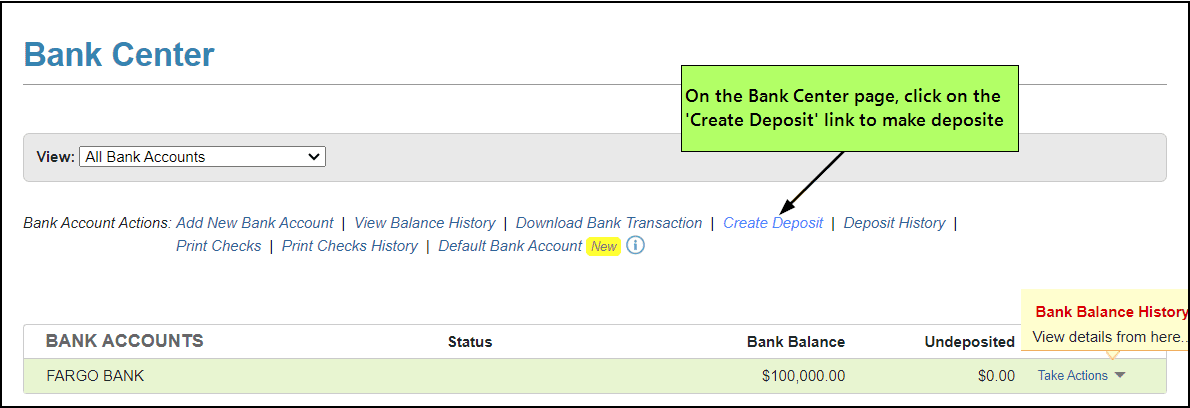Open the Print Checks link
This screenshot has width=1190, height=408.
coord(218,246)
